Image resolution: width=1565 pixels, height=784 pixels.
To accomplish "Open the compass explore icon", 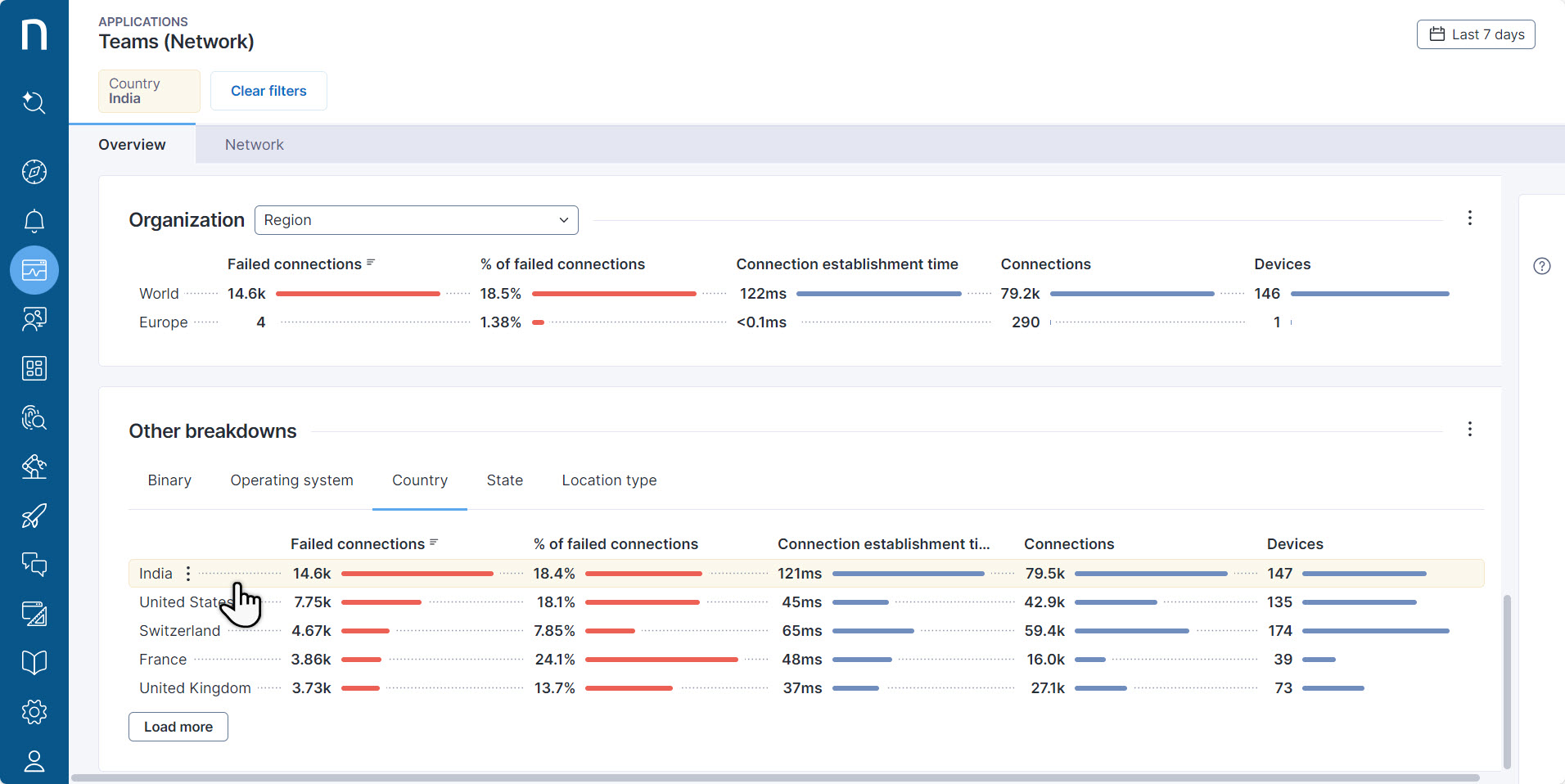I will coord(34,172).
